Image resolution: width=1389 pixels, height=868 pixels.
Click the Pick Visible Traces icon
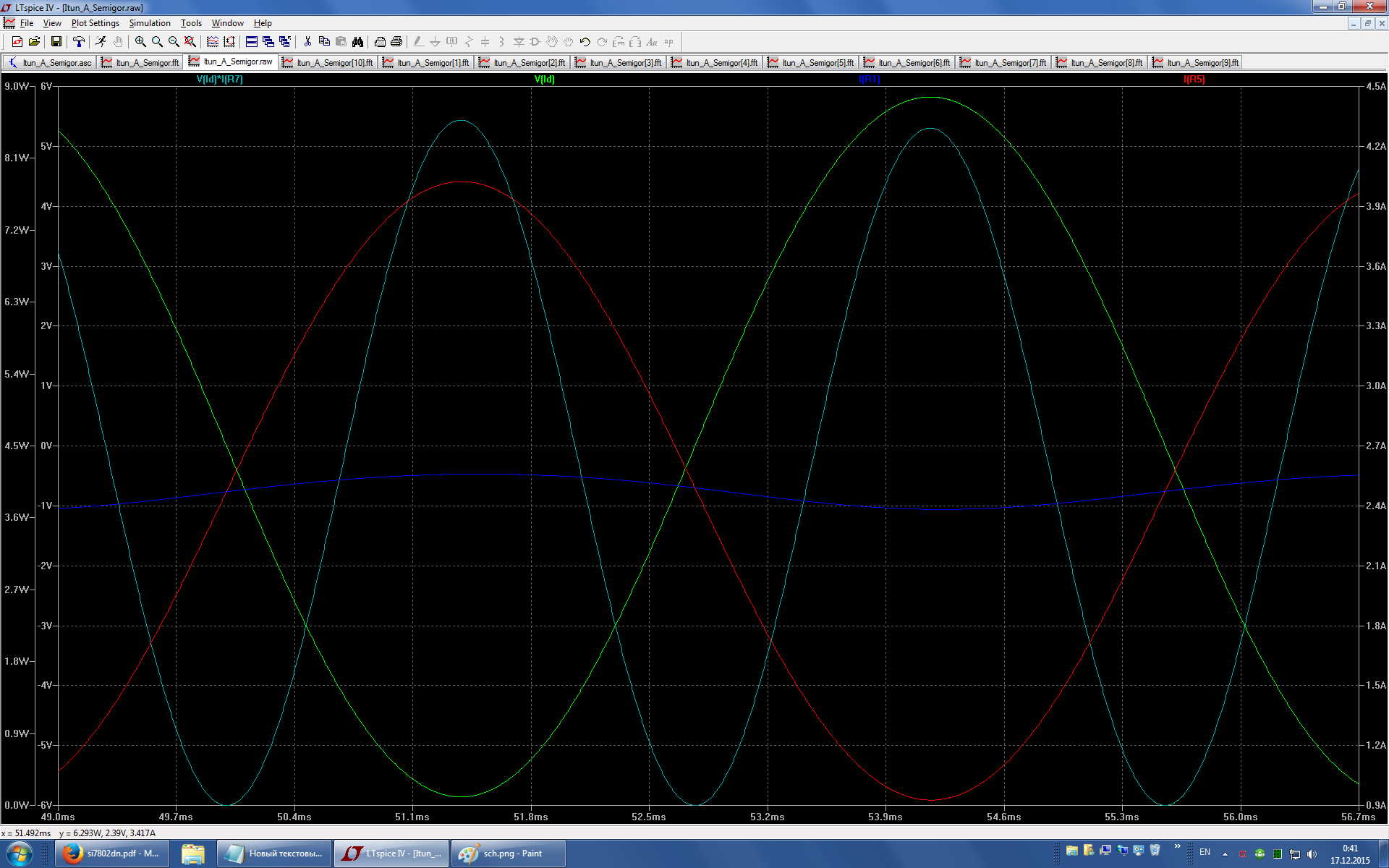(x=213, y=42)
